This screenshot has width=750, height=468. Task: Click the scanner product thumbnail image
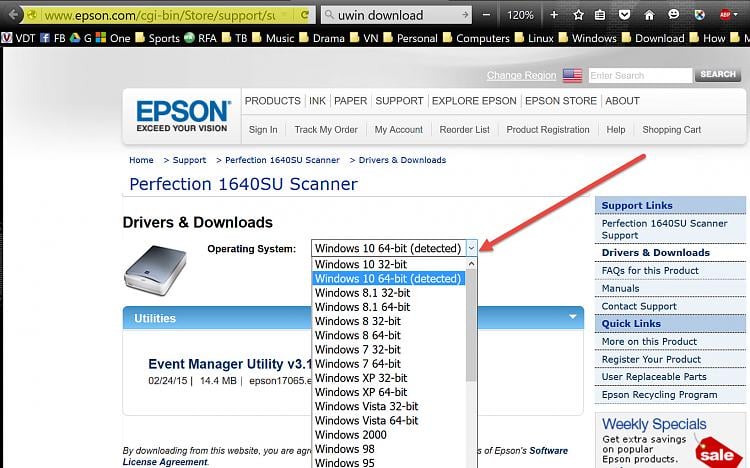(155, 270)
